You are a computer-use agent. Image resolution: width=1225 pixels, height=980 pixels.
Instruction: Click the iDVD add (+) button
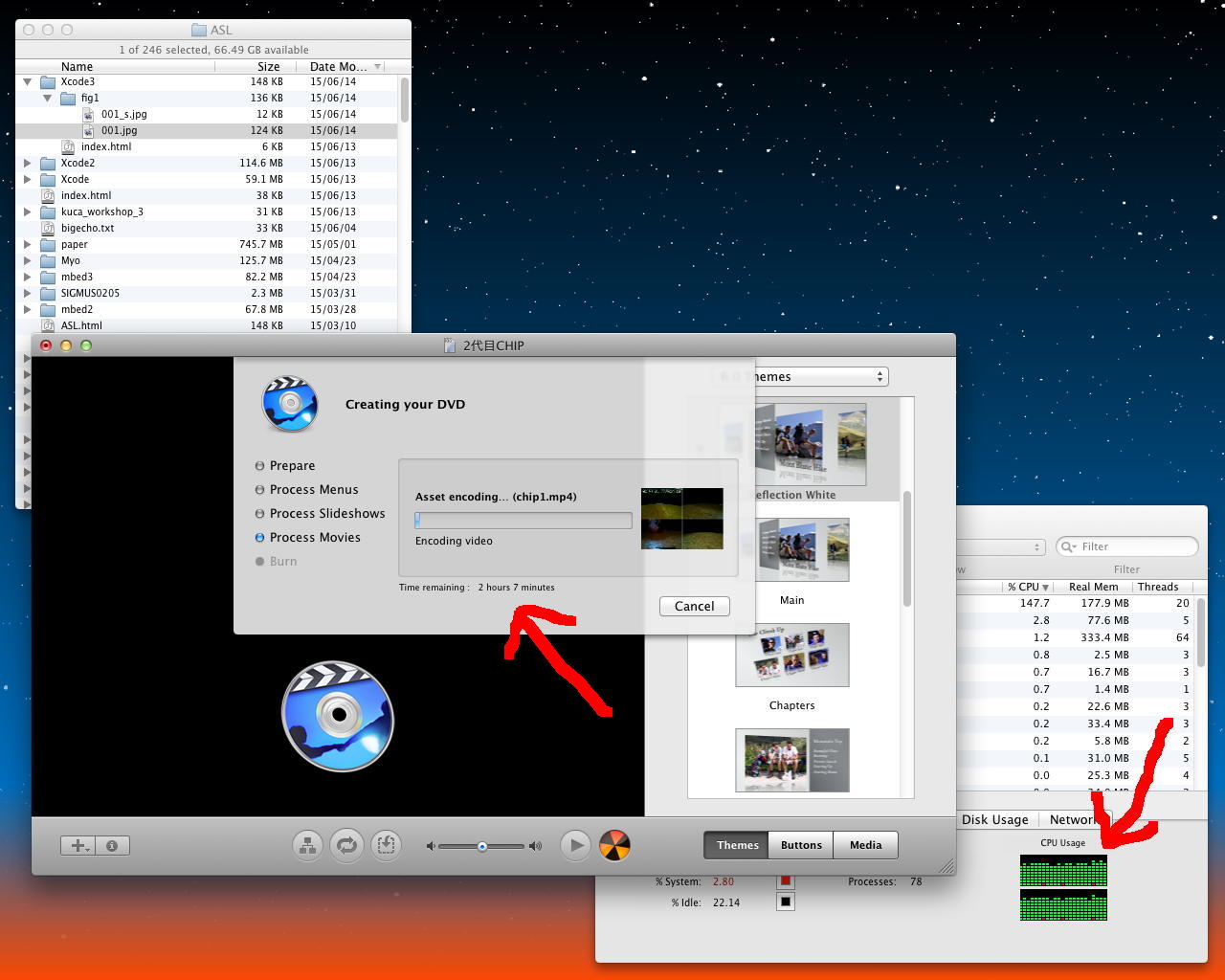pos(78,846)
